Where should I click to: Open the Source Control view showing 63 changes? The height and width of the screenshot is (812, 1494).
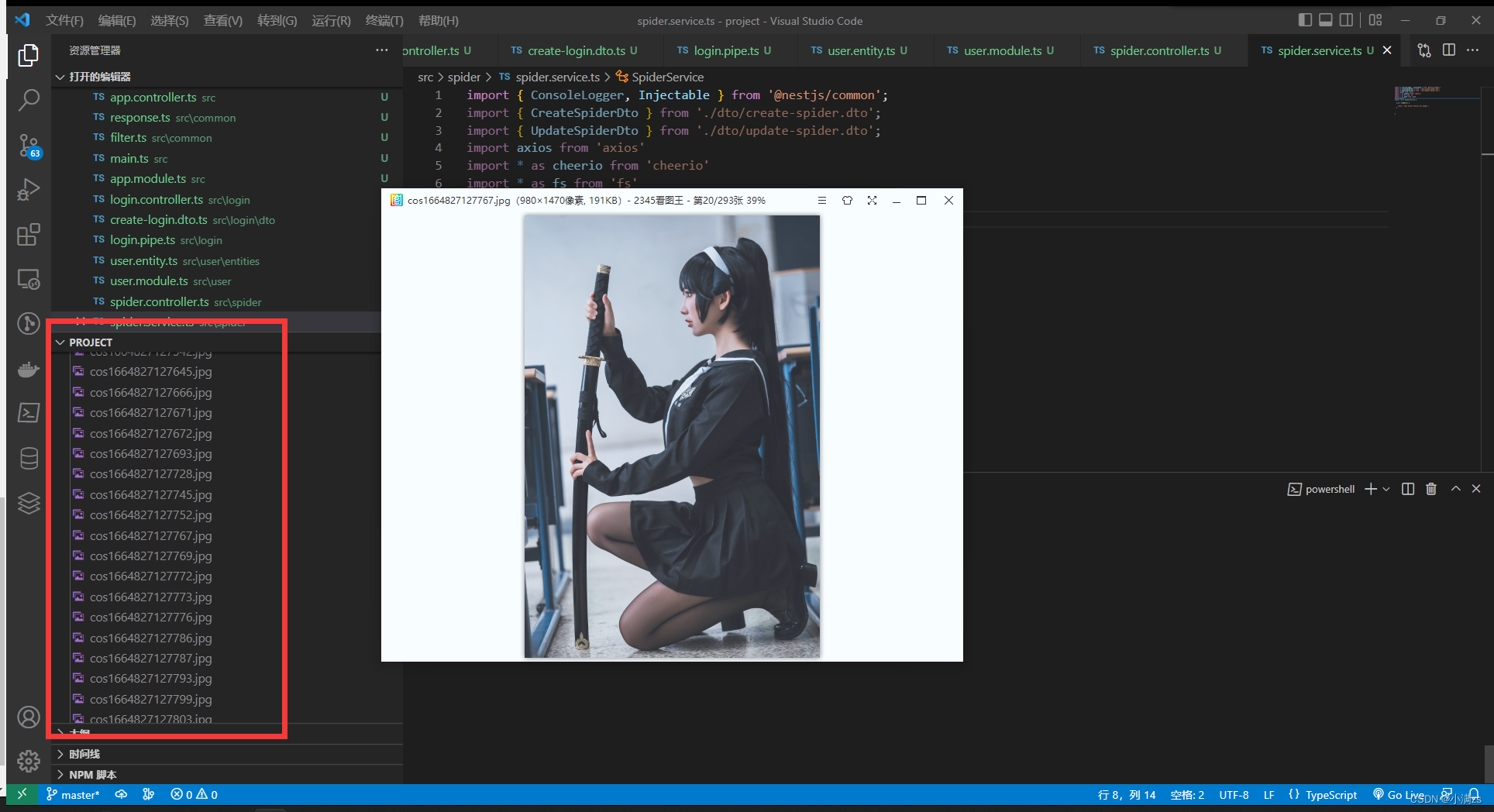[29, 145]
